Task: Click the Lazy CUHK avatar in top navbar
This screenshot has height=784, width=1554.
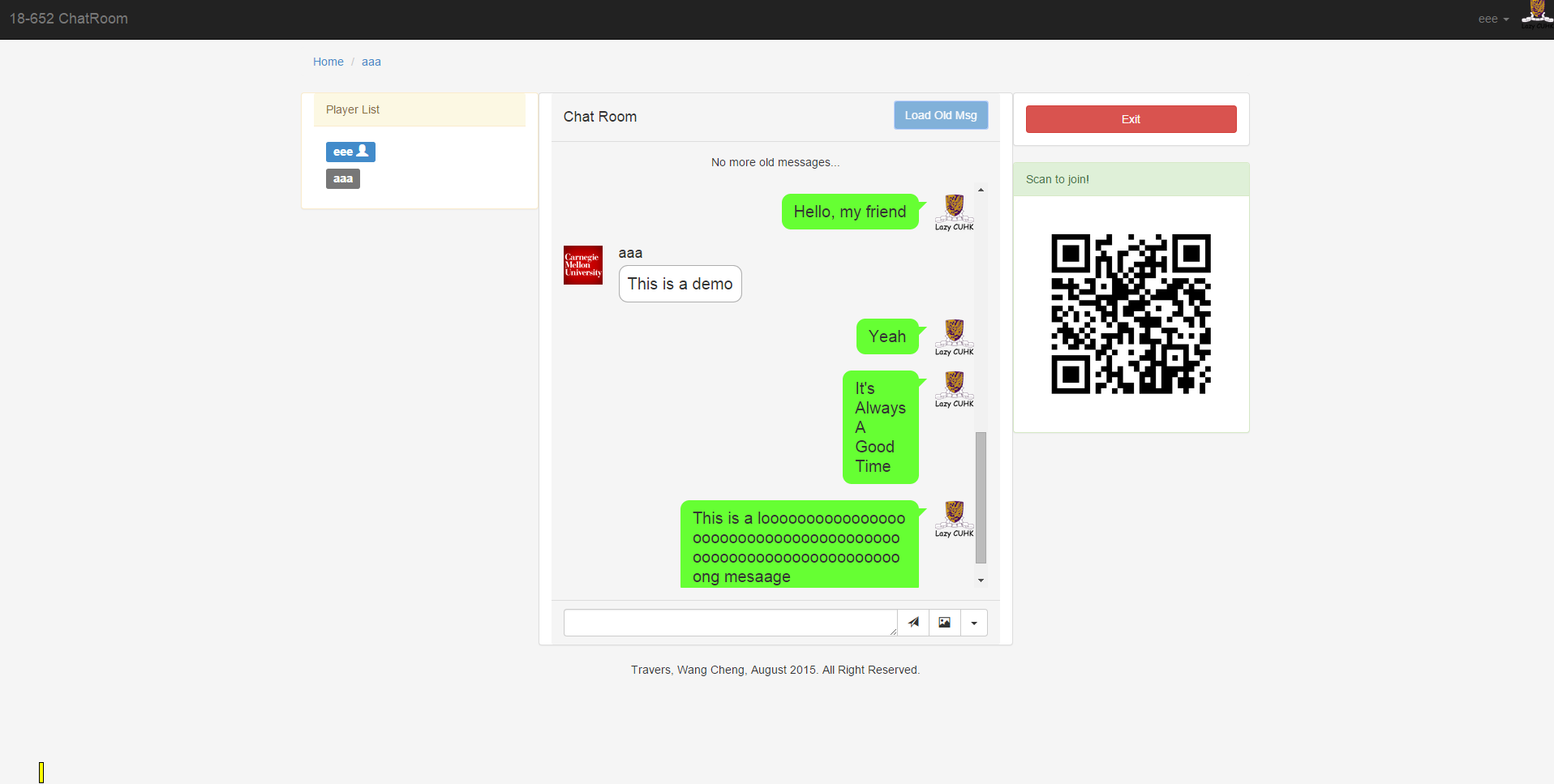Action: (x=1537, y=15)
